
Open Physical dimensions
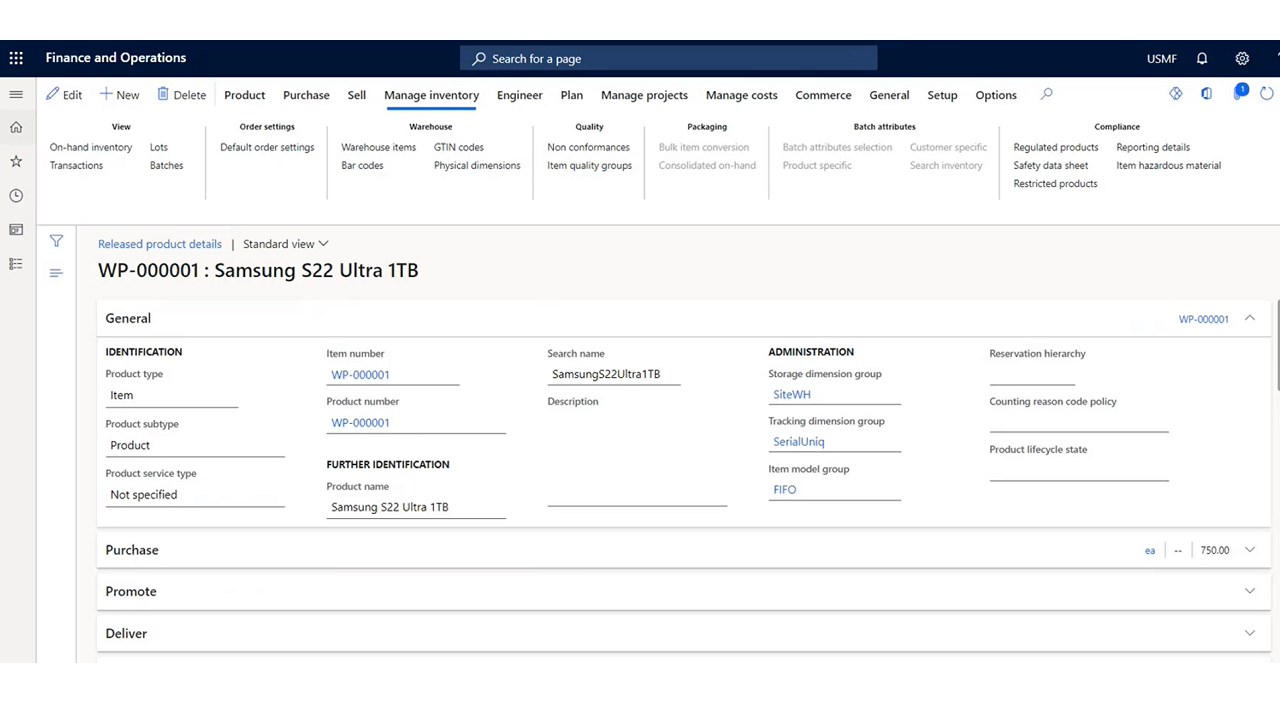477,165
